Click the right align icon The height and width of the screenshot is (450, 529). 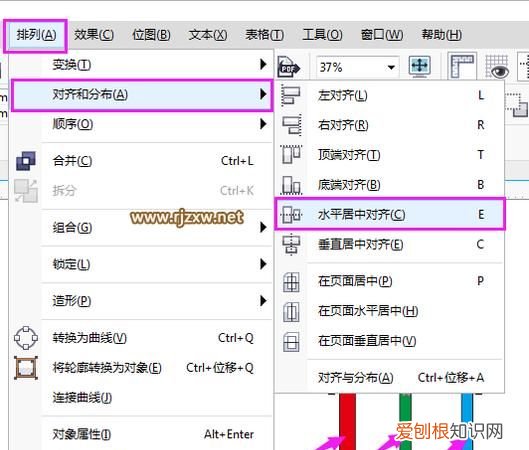point(292,125)
